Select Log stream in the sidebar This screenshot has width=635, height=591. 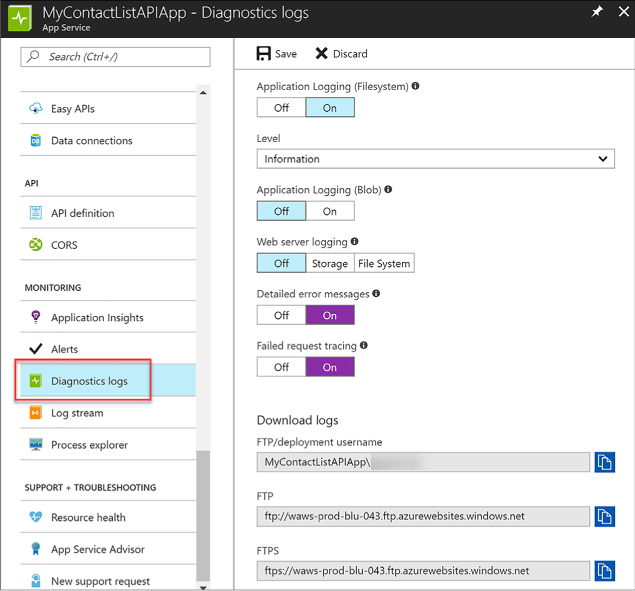[x=108, y=413]
